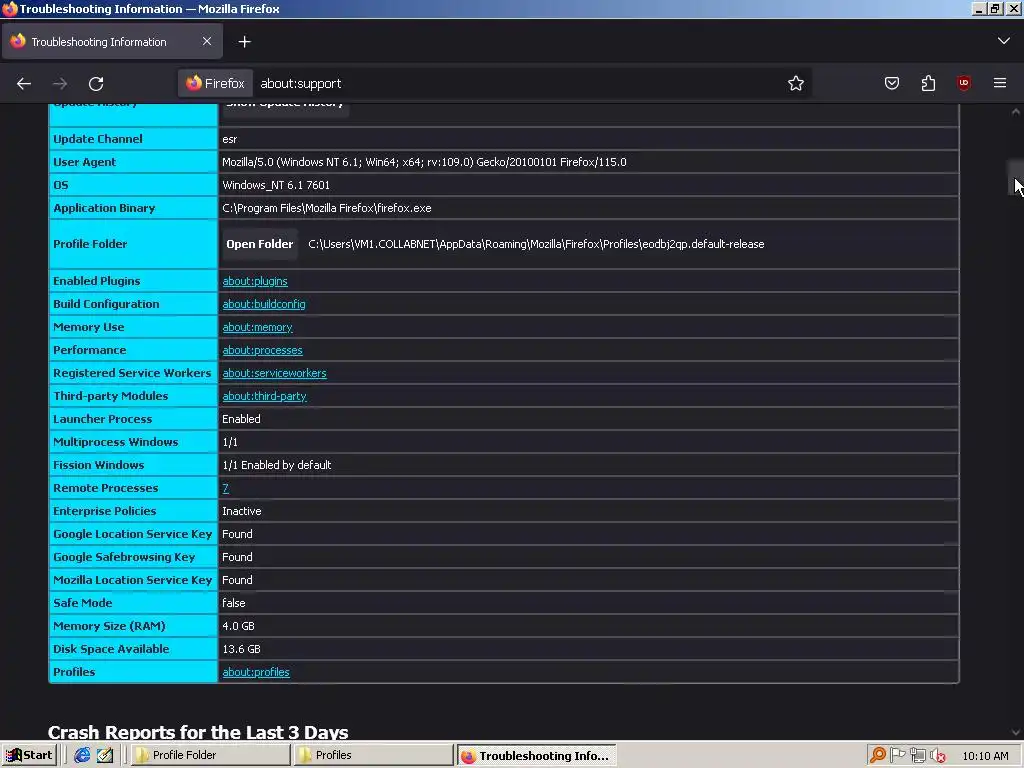Click the 'Windows_NT 6.1 7601' value
1024x768 pixels.
pyautogui.click(x=276, y=185)
